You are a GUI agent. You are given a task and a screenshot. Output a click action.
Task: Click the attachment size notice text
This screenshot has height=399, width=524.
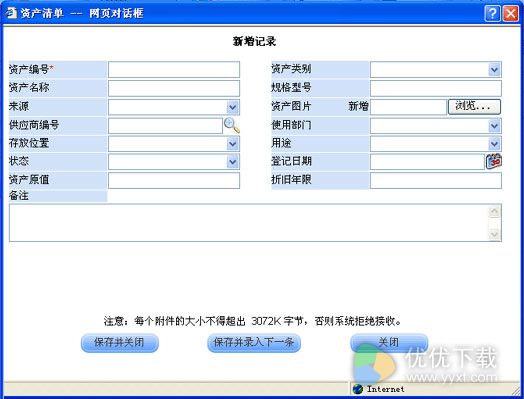(x=252, y=321)
